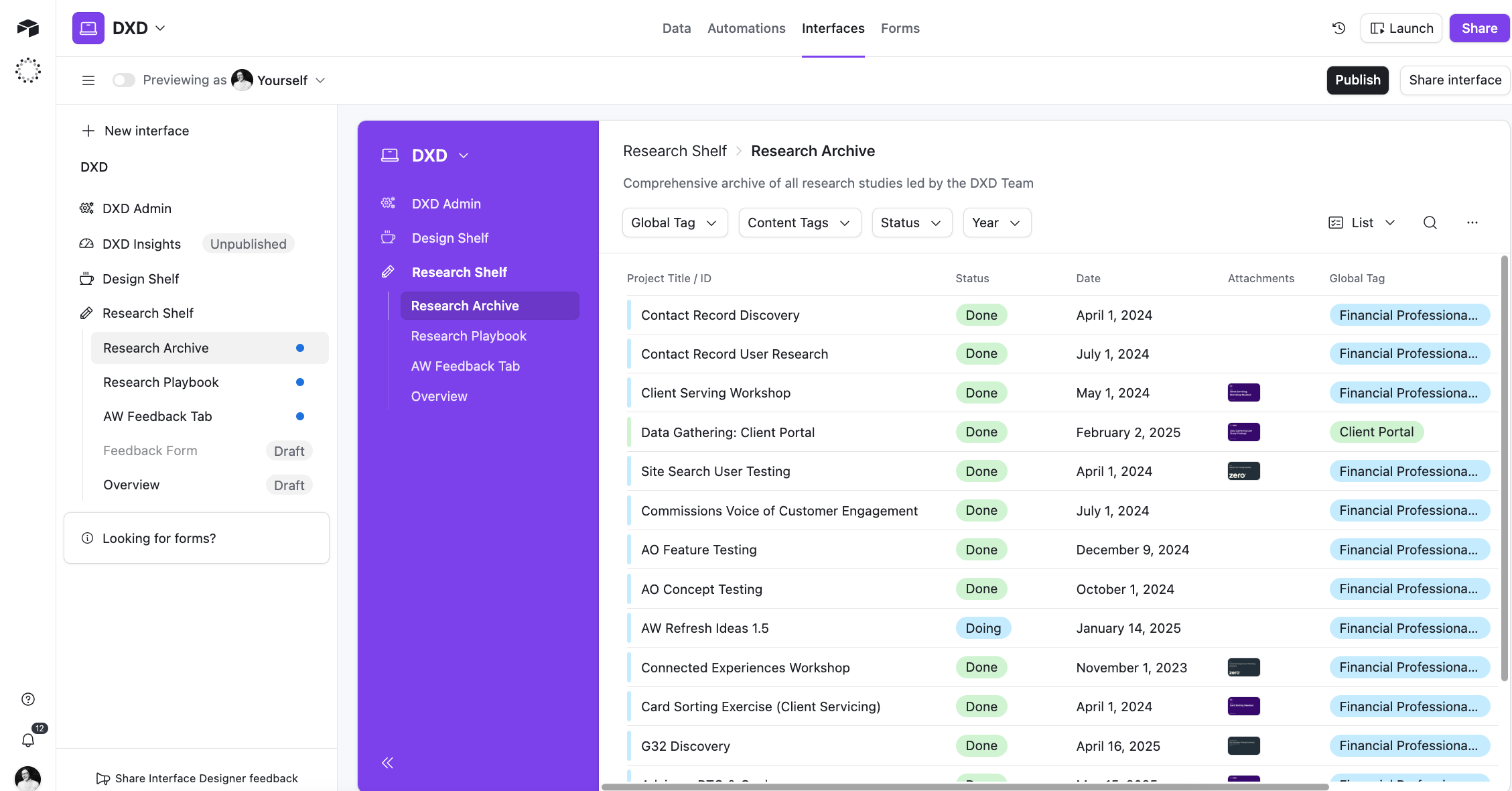
Task: Select Research Playbook in left interface list
Action: pyautogui.click(x=161, y=382)
